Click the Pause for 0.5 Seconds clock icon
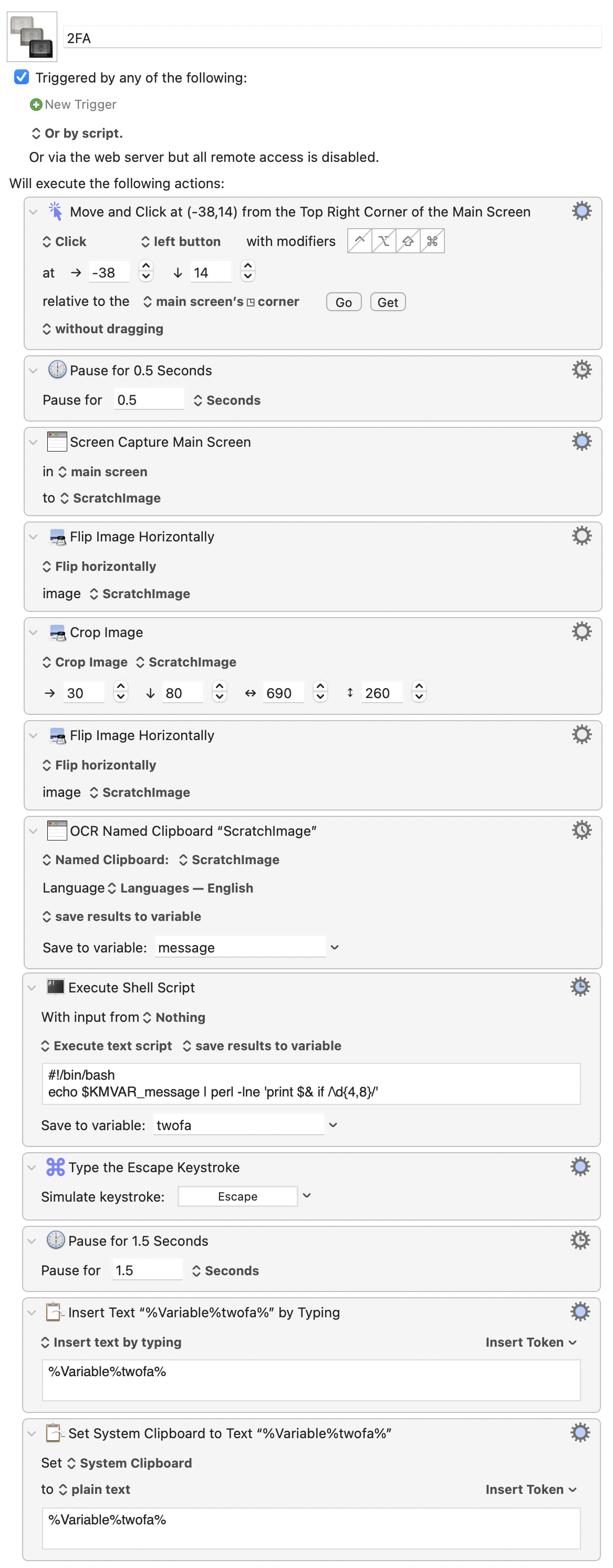The width and height of the screenshot is (613, 1568). [x=57, y=370]
